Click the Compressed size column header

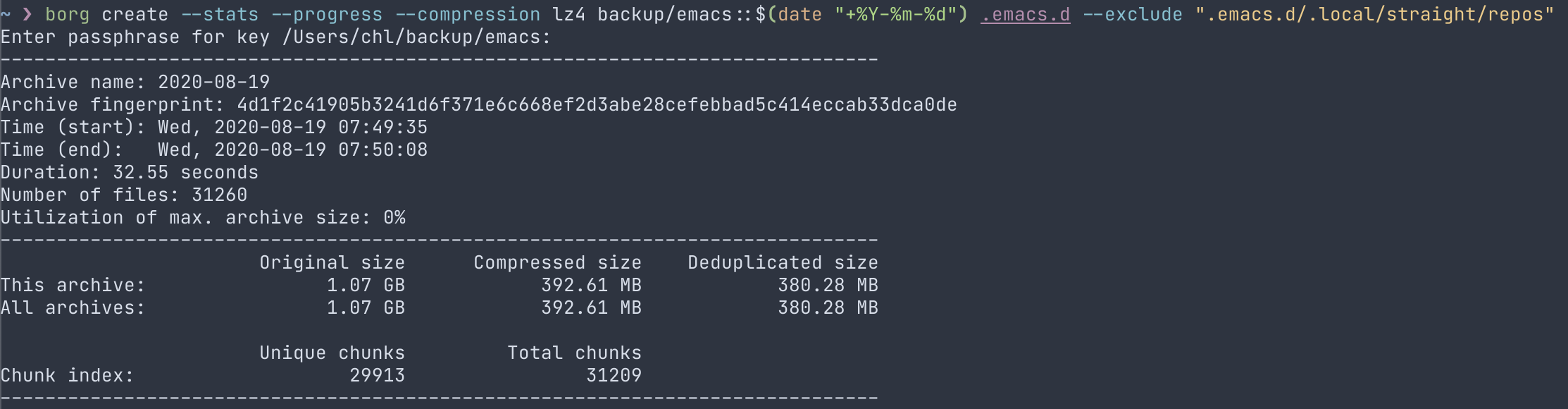pyautogui.click(x=557, y=263)
